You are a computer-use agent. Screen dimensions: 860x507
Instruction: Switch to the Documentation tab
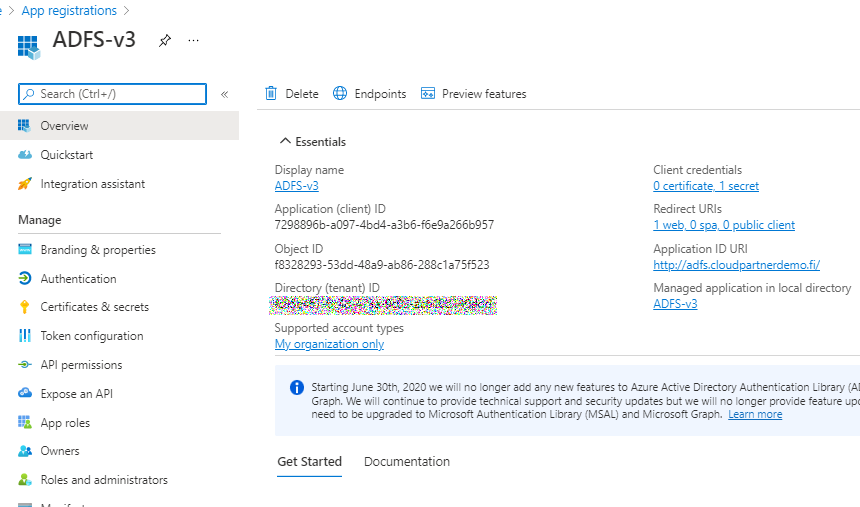click(406, 462)
